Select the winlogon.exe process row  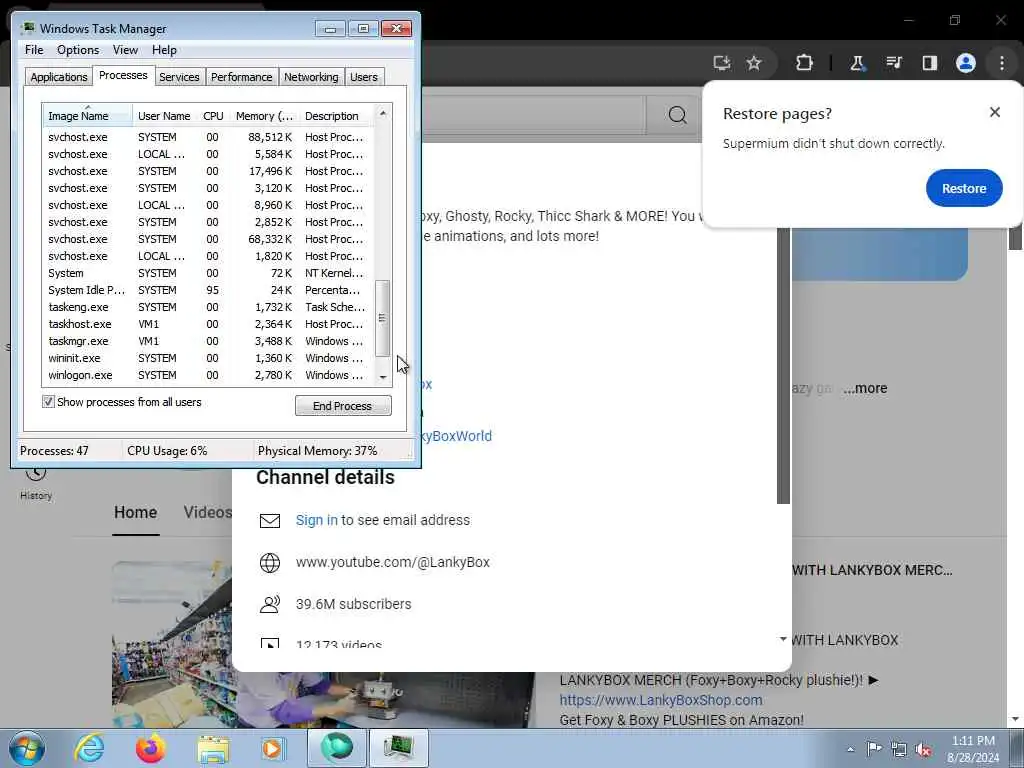click(x=208, y=375)
